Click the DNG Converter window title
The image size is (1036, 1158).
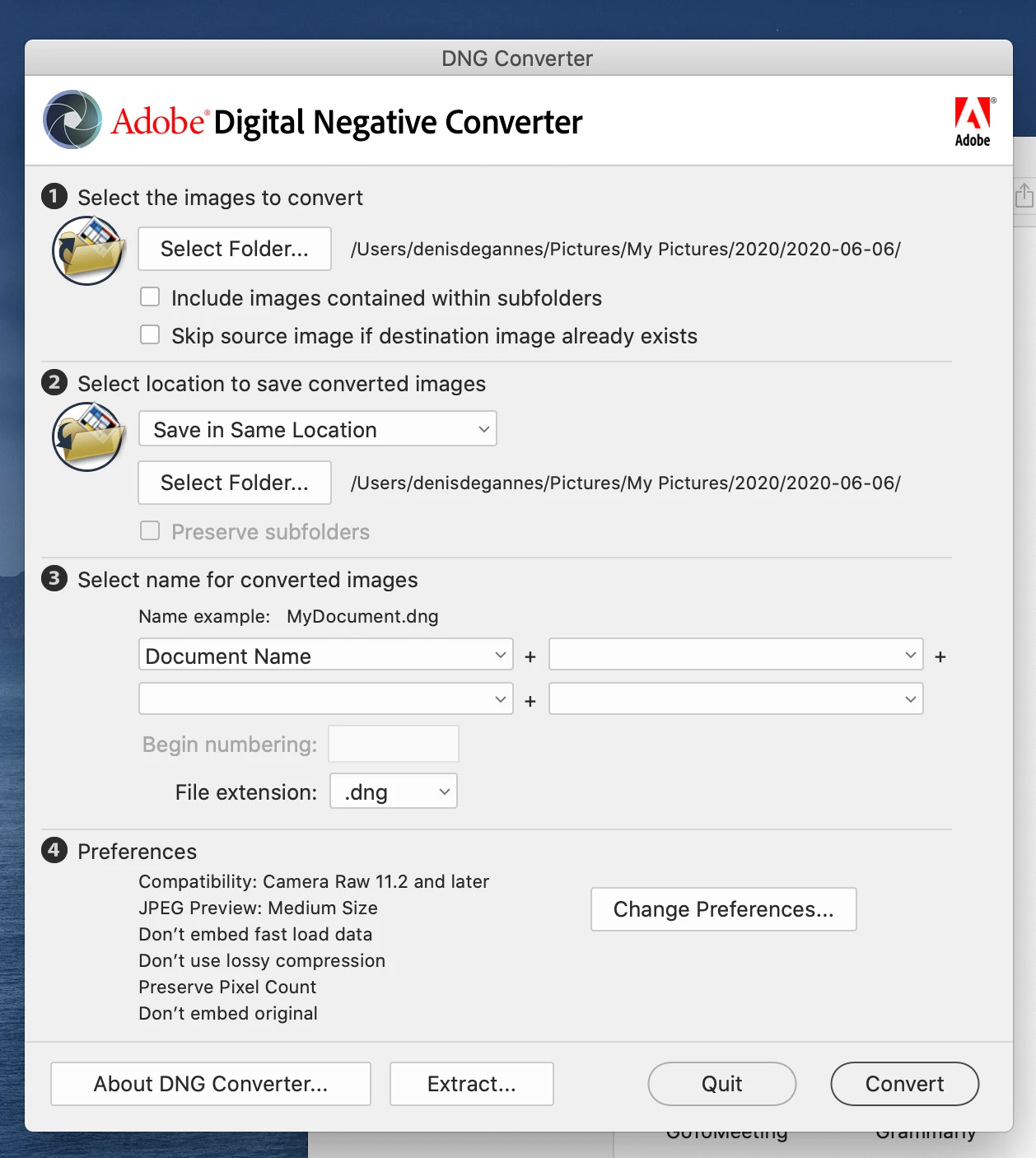click(517, 58)
